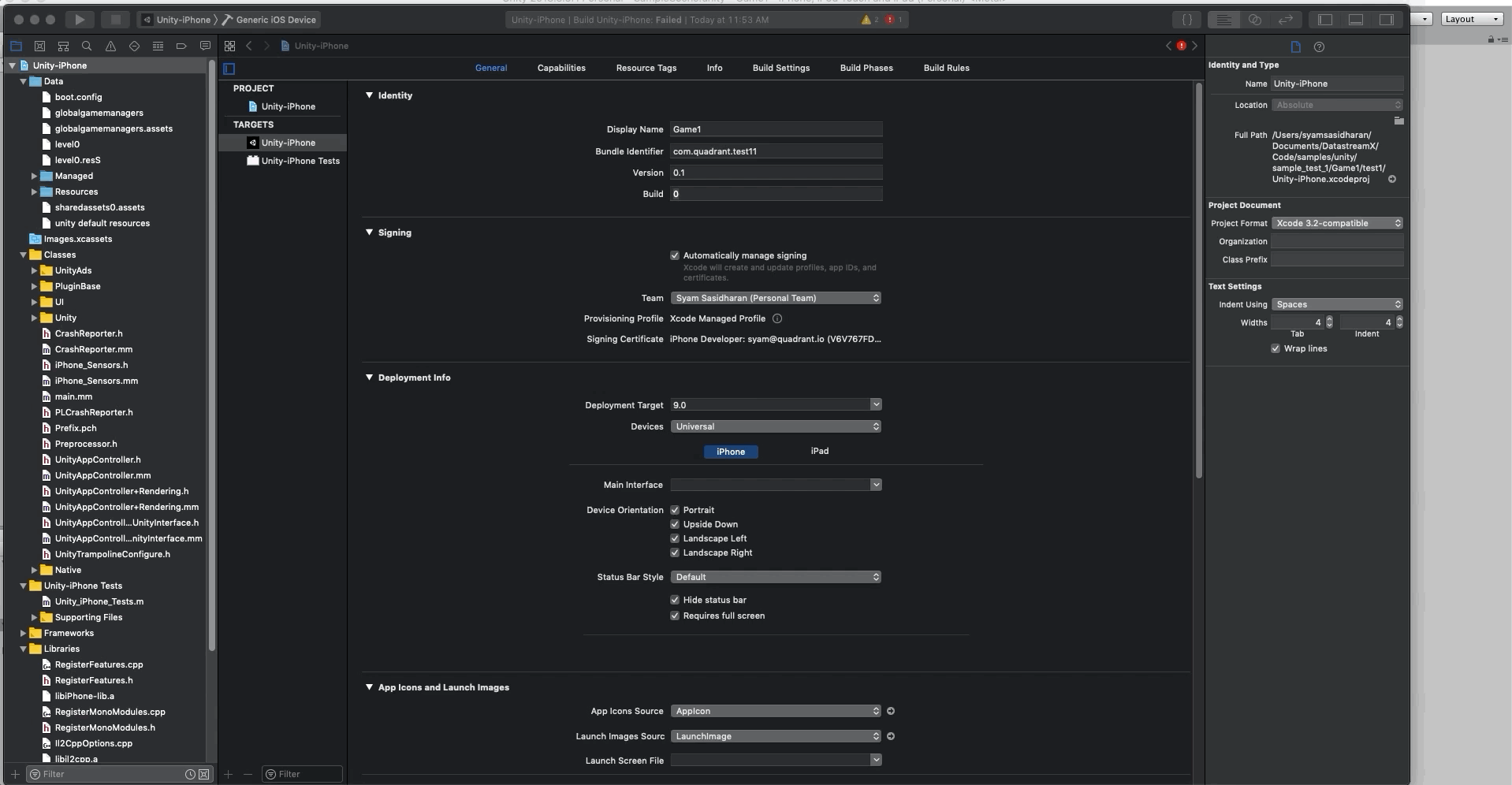This screenshot has width=1512, height=785.
Task: Click the red error indicator in jump bar
Action: [1181, 46]
